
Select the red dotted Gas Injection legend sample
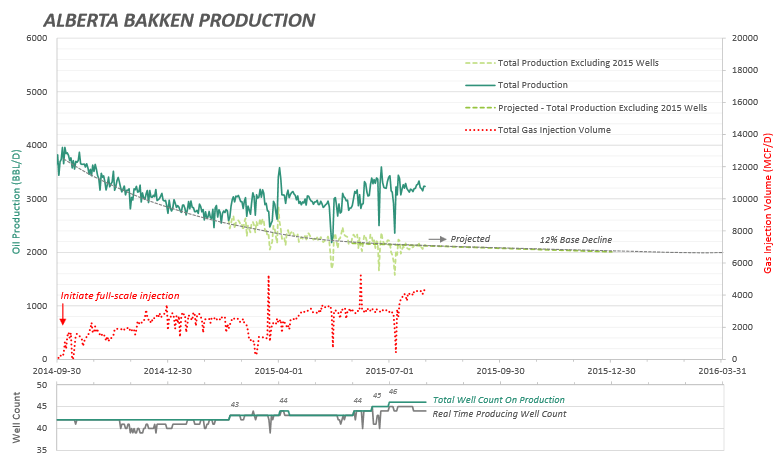[x=480, y=130]
